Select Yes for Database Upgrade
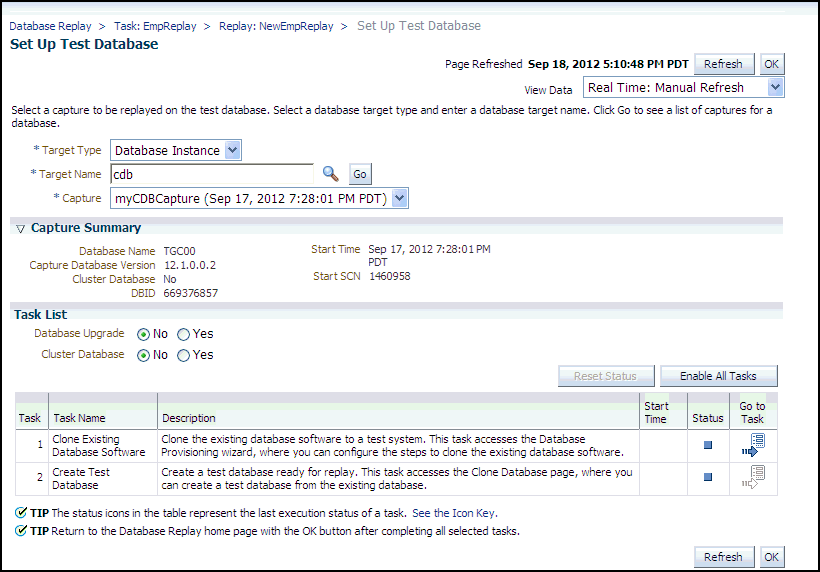820x572 pixels. (x=183, y=334)
